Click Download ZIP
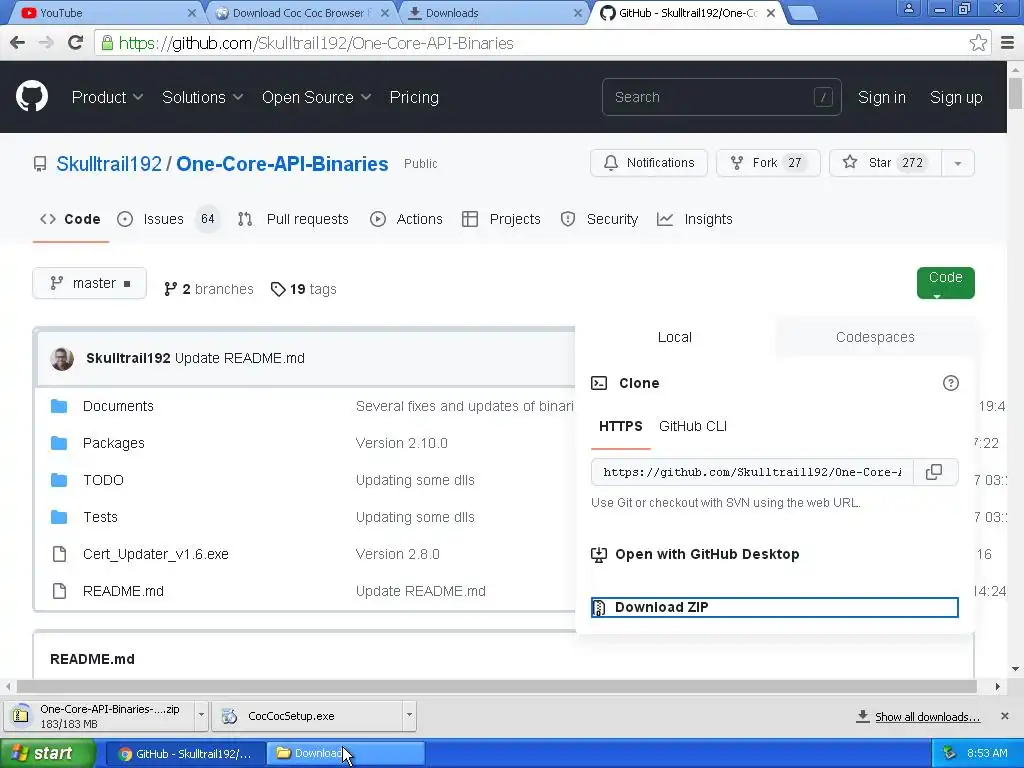This screenshot has height=768, width=1024. 775,607
